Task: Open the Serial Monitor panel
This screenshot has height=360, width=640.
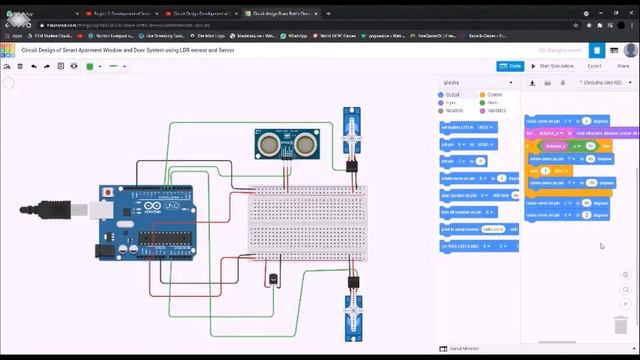Action: [459, 349]
